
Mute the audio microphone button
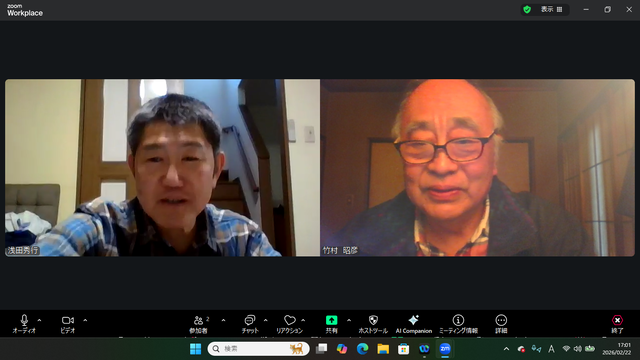[24, 324]
